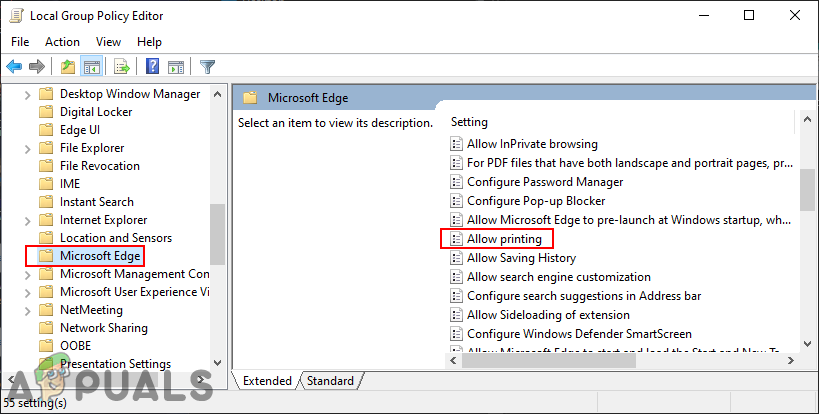Expand the Desktop Window Manager folder
Screen dimensions: 819x414
(25, 94)
